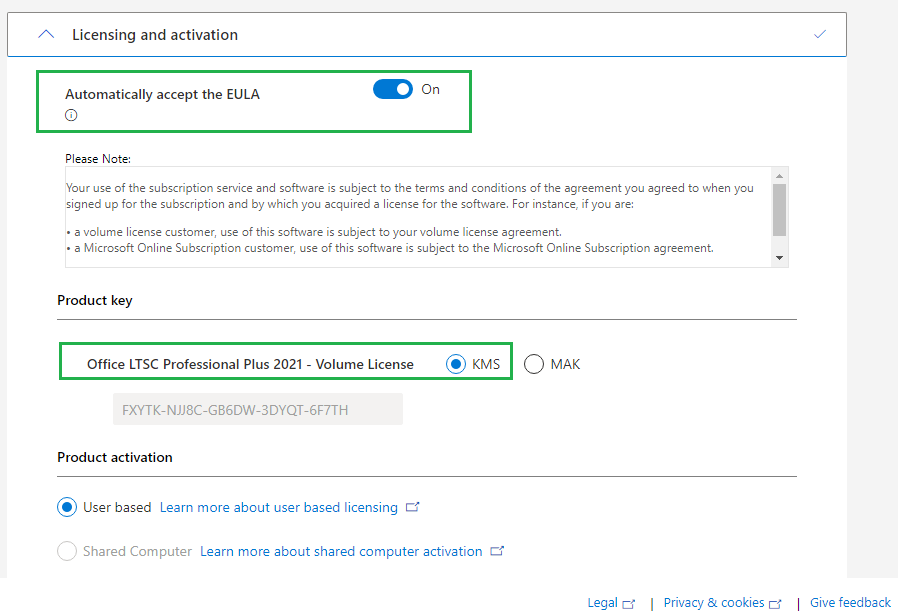The height and width of the screenshot is (616, 898).
Task: Open Privacy & cookies link
Action: [714, 603]
